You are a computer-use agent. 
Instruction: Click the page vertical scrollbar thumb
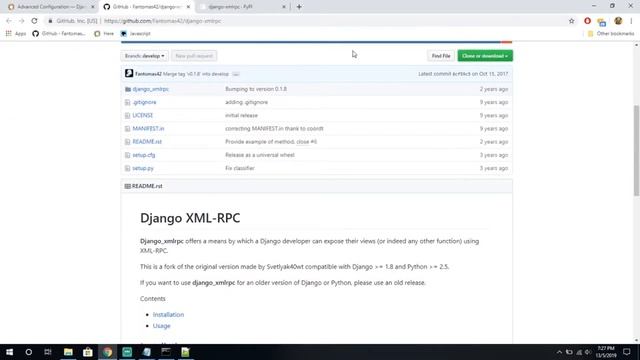[x=636, y=150]
